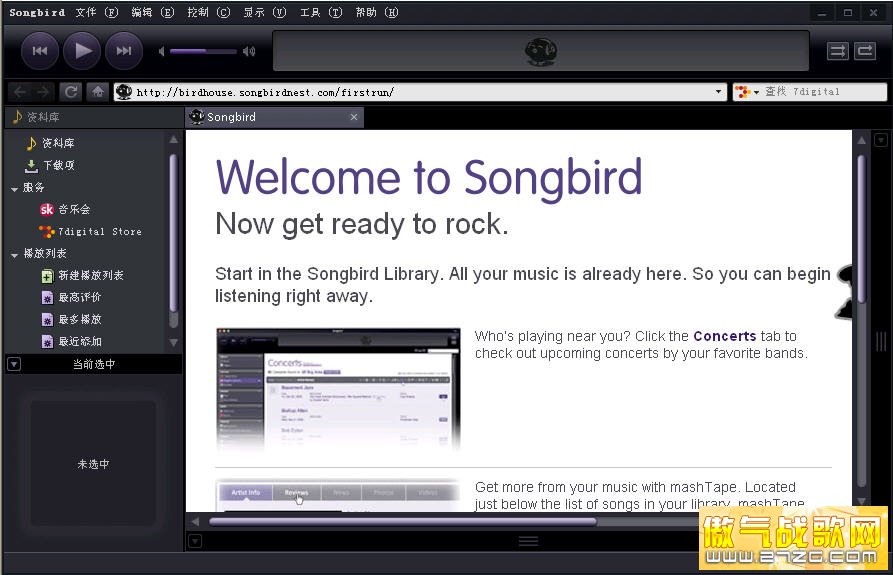
Task: Play the current track
Action: point(82,51)
